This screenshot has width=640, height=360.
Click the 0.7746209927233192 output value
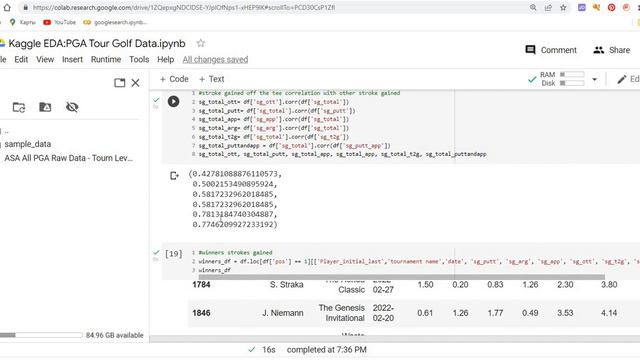click(x=234, y=224)
